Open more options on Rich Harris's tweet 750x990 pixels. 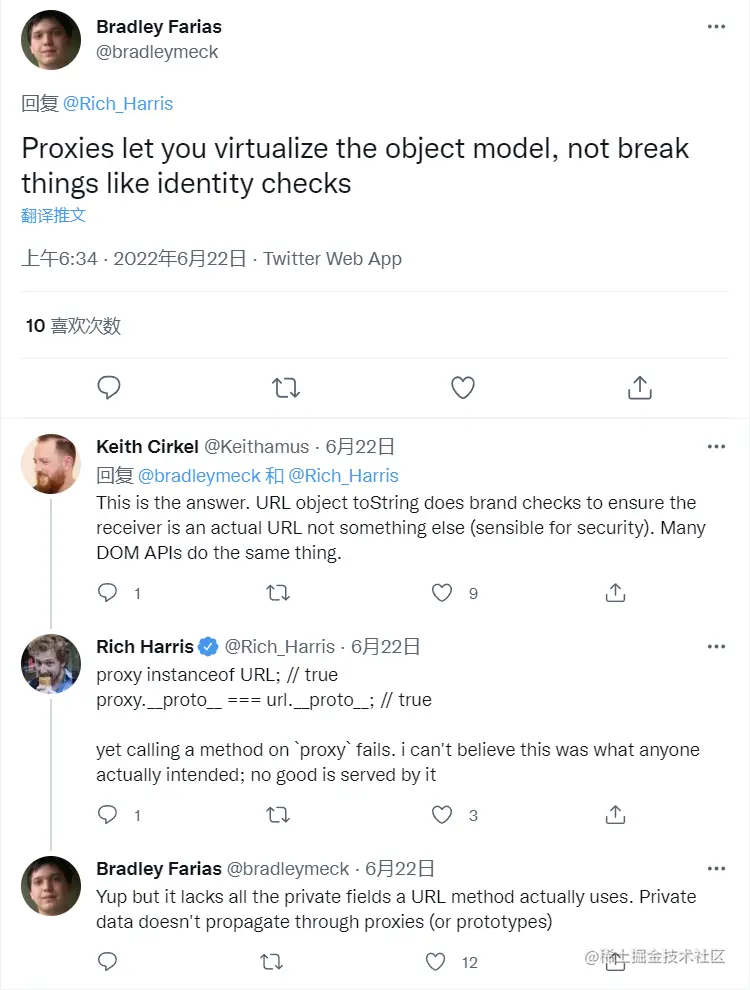click(x=716, y=647)
